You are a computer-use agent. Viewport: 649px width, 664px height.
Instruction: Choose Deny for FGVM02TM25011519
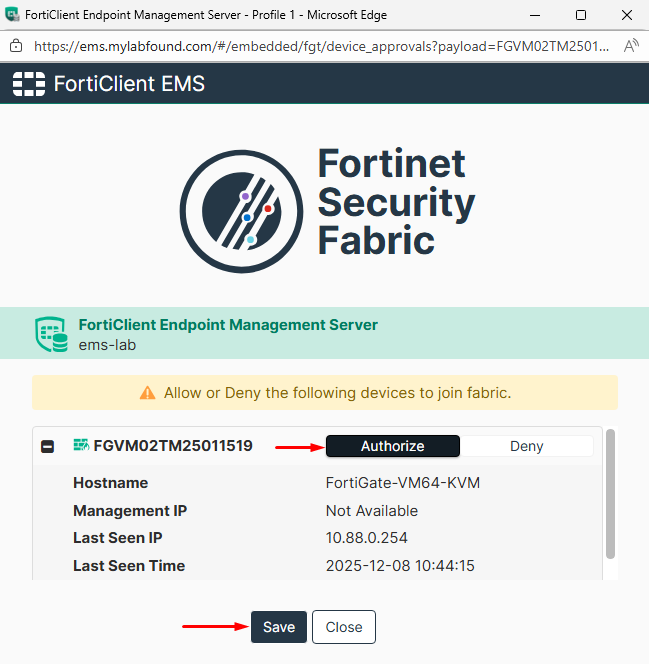526,446
